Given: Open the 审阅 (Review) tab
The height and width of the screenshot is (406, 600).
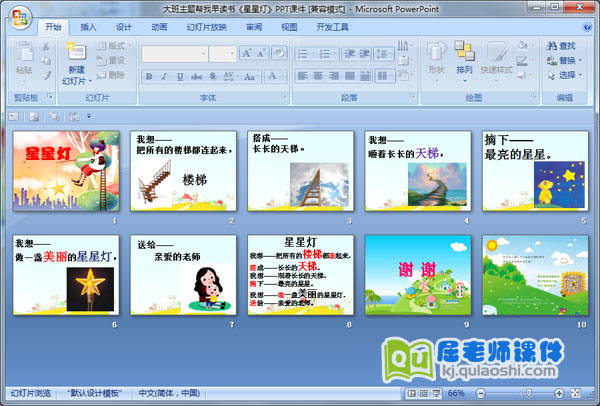Looking at the screenshot, I should tap(254, 27).
